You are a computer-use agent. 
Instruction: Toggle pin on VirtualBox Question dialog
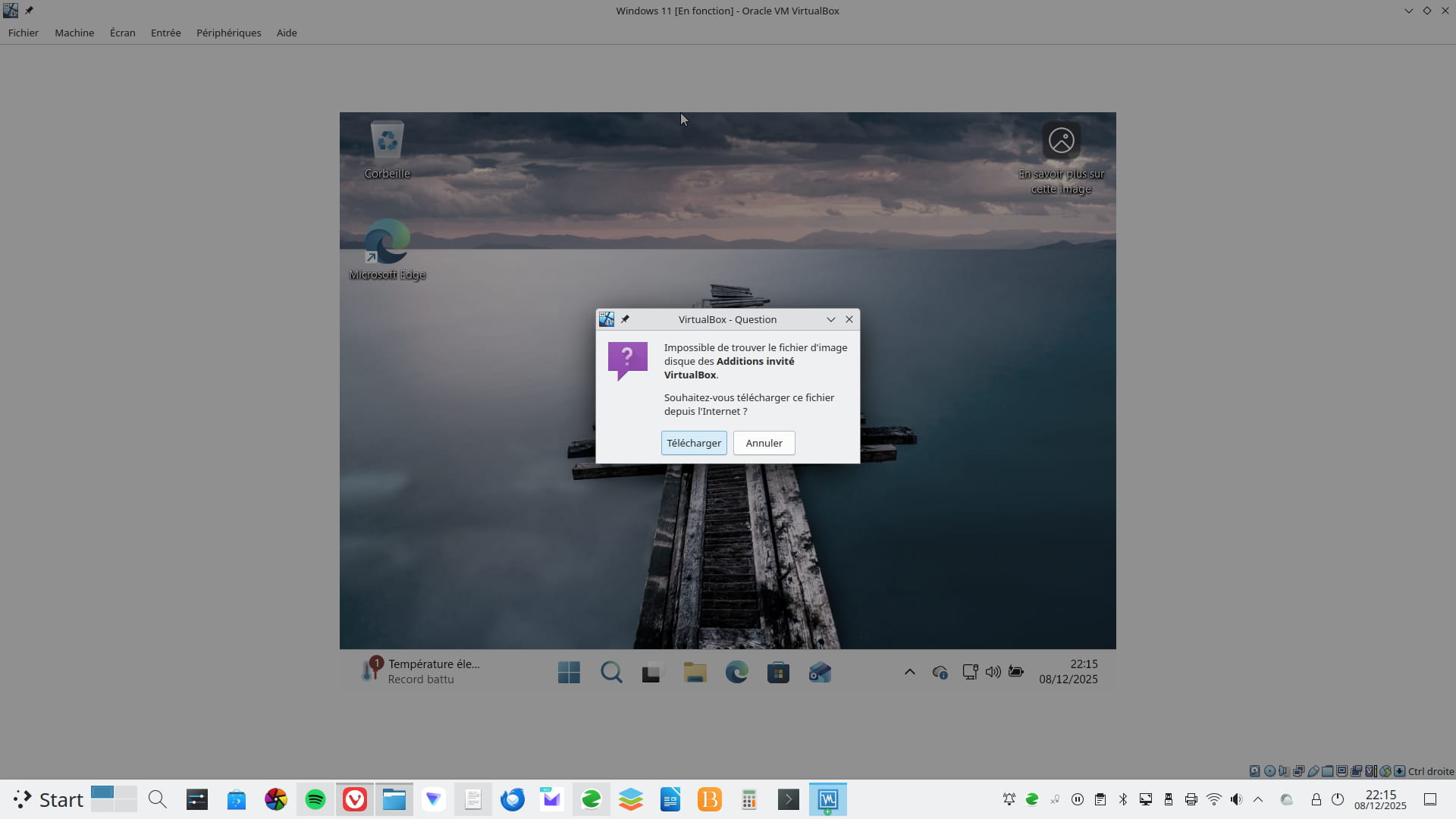click(x=625, y=319)
